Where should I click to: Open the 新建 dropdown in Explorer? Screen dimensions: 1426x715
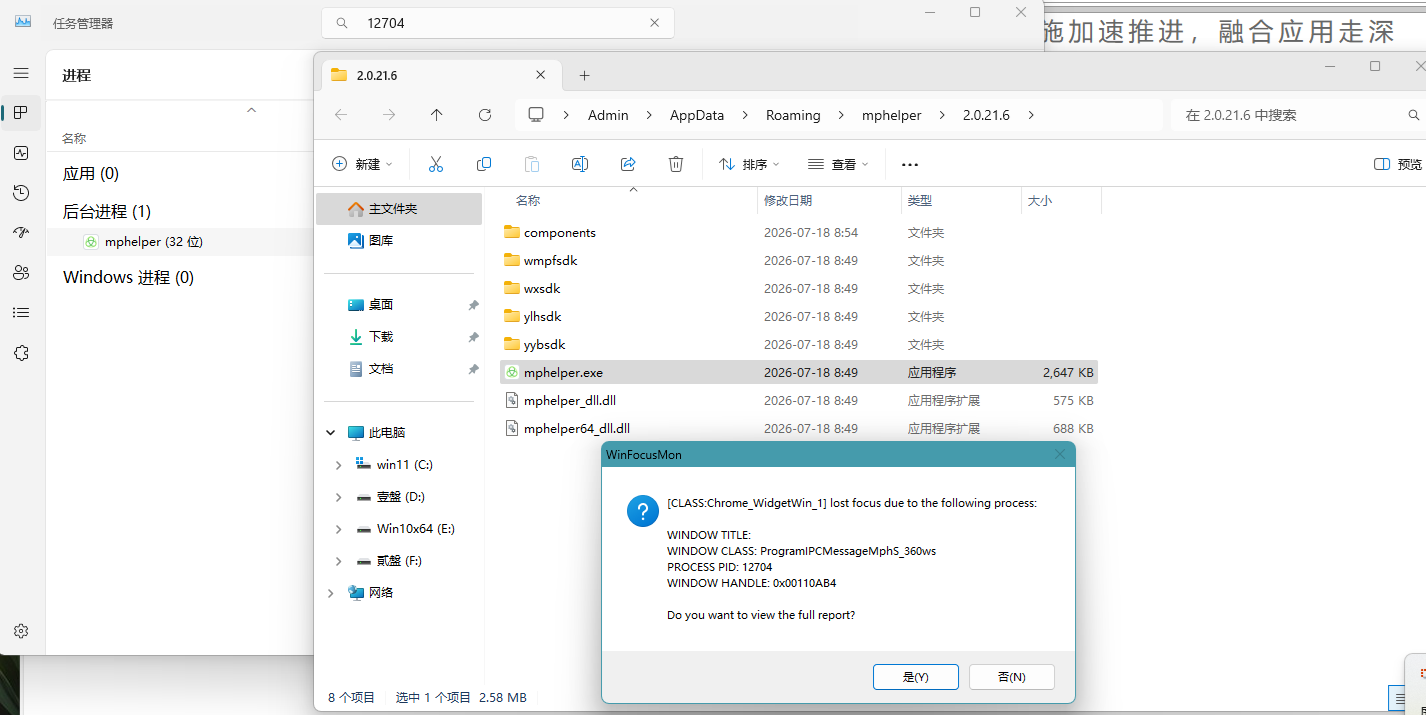pyautogui.click(x=362, y=164)
